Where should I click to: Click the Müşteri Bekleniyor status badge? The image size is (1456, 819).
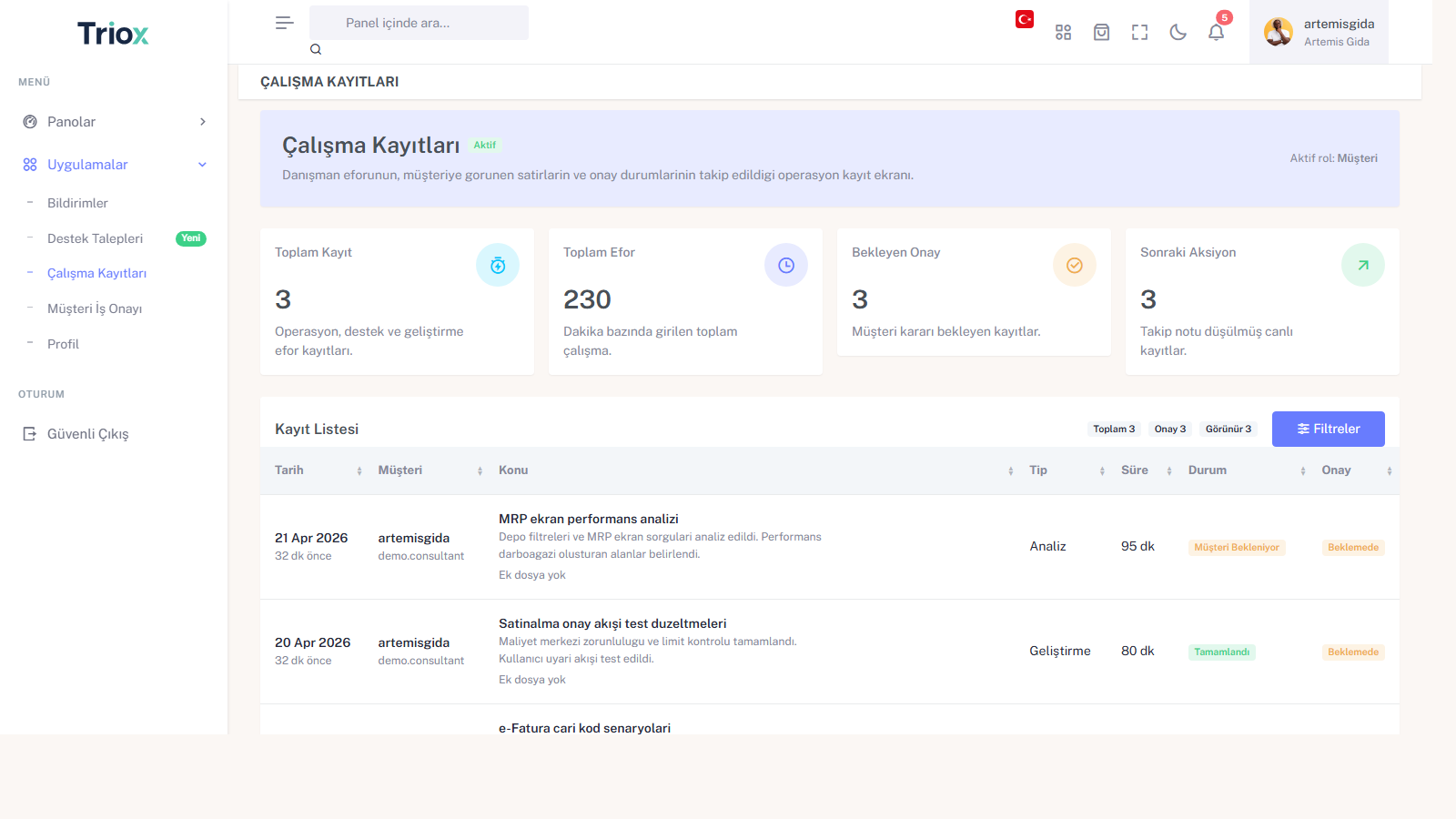(x=1237, y=547)
